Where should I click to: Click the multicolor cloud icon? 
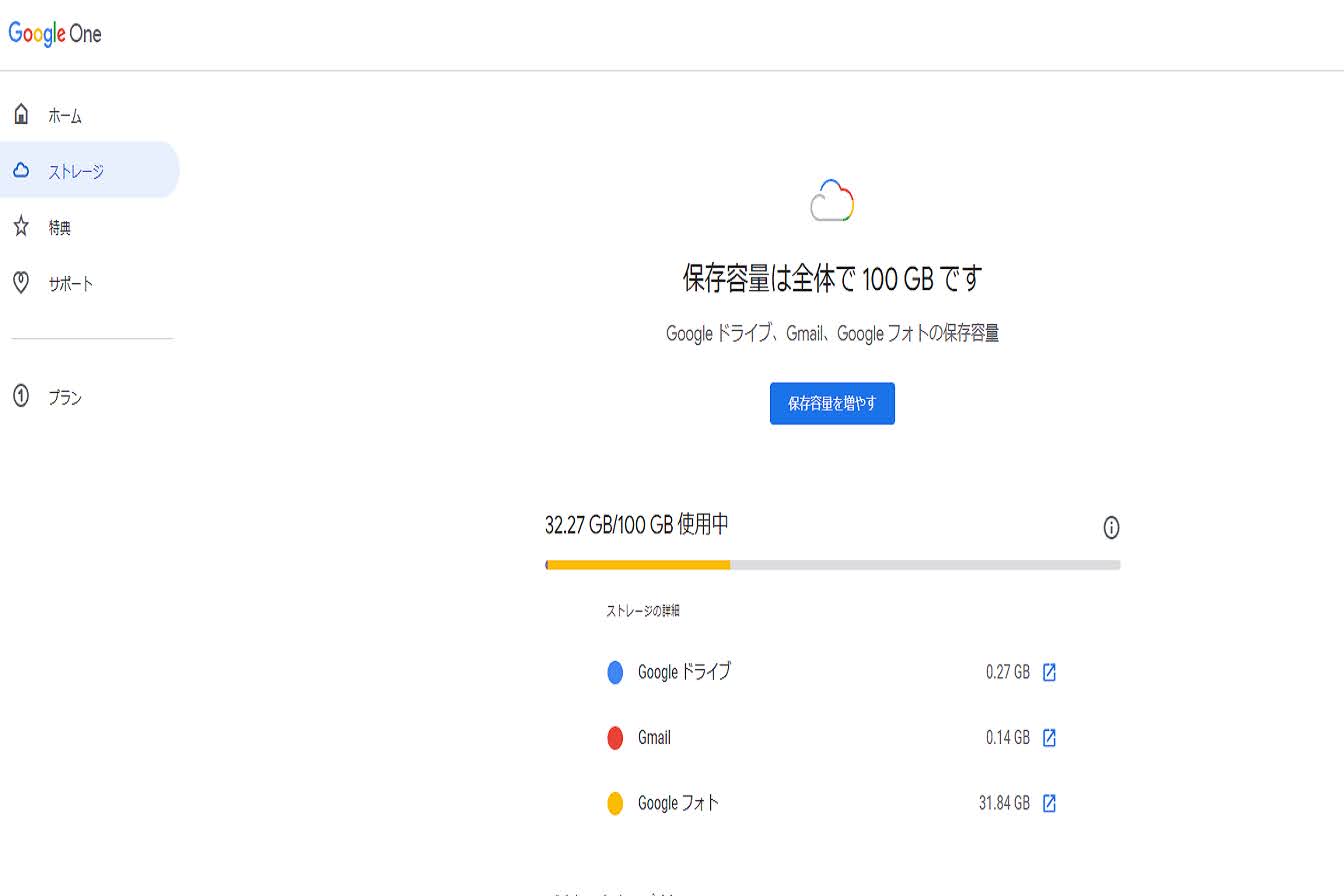(832, 201)
